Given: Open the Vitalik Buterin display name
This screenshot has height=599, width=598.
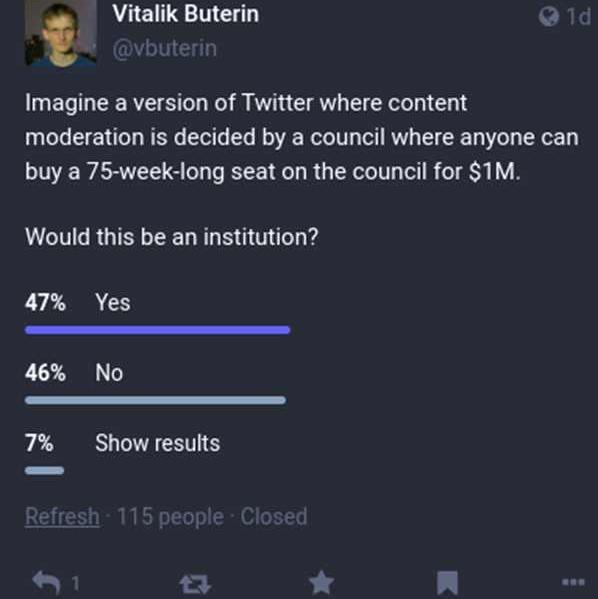Looking at the screenshot, I should (x=186, y=14).
